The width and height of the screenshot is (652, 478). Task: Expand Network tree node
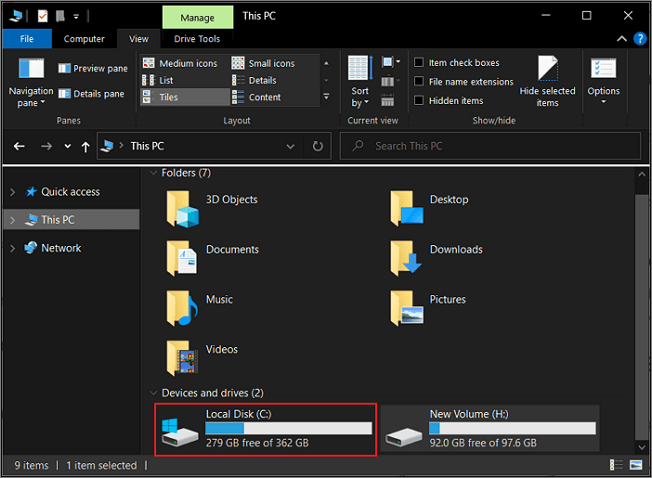coord(12,248)
